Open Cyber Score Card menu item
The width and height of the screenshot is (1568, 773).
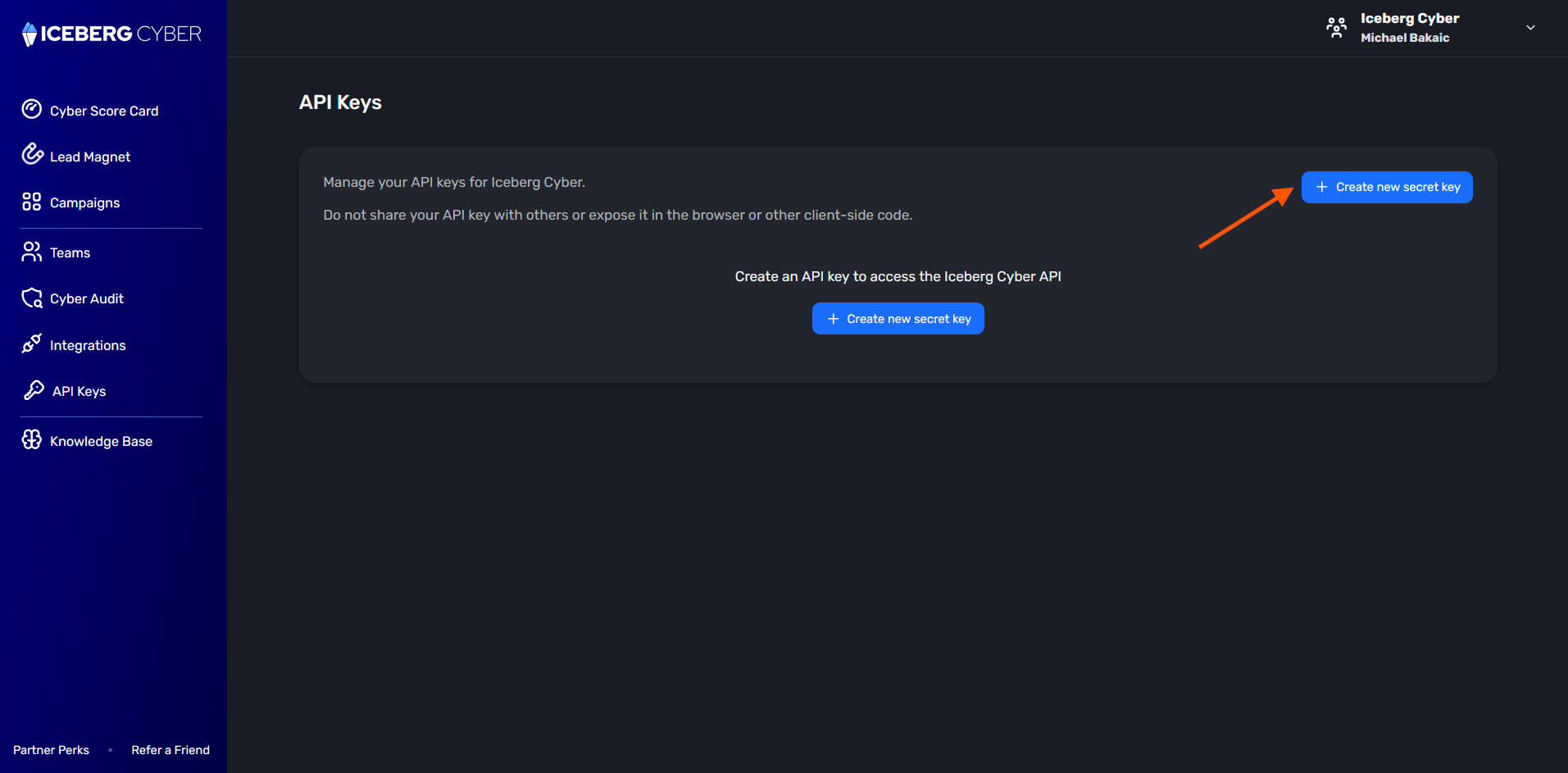104,111
